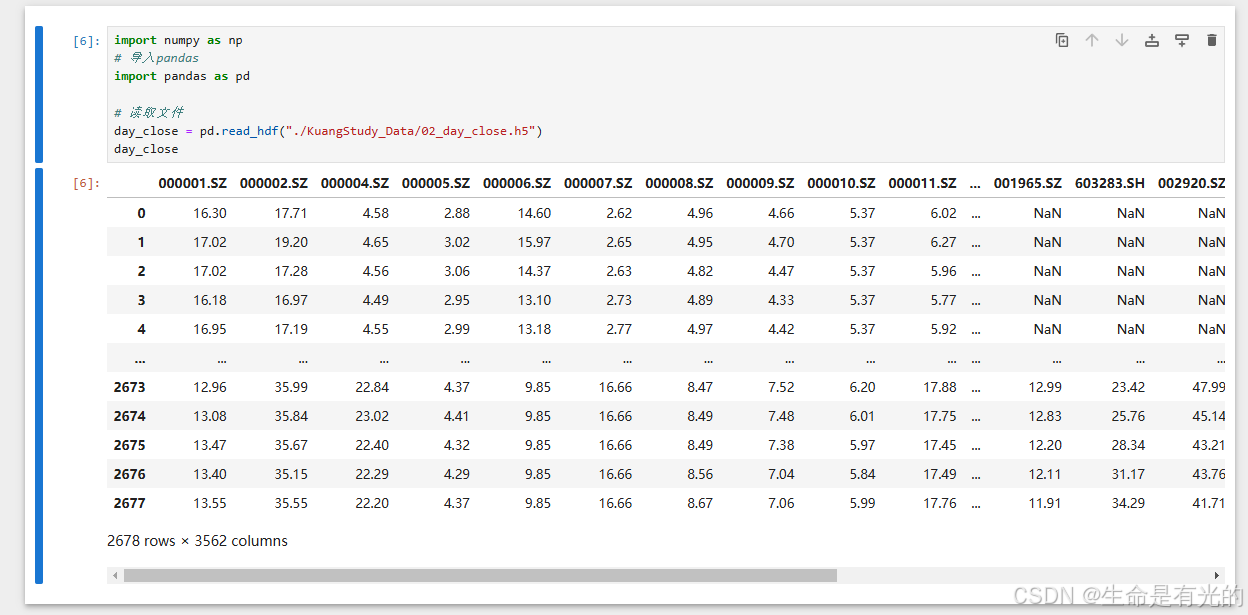Collapse output using blue bar beside table
1248x615 pixels.
coord(39,375)
